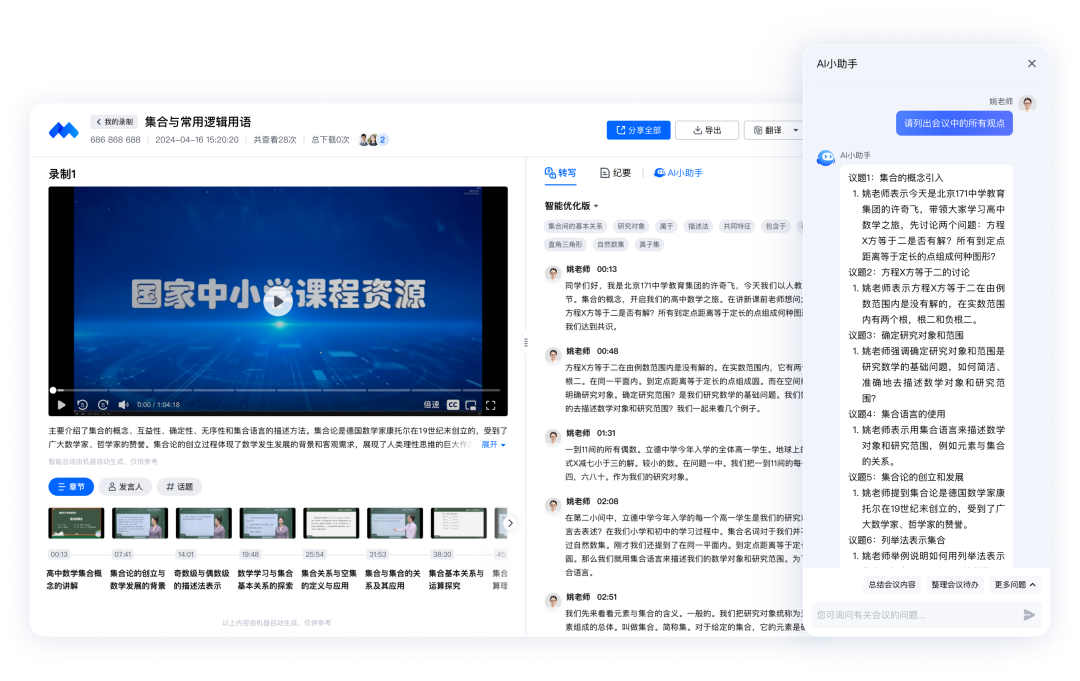Enable CC subtitles on the video
The width and height of the screenshot is (1080, 681).
453,405
